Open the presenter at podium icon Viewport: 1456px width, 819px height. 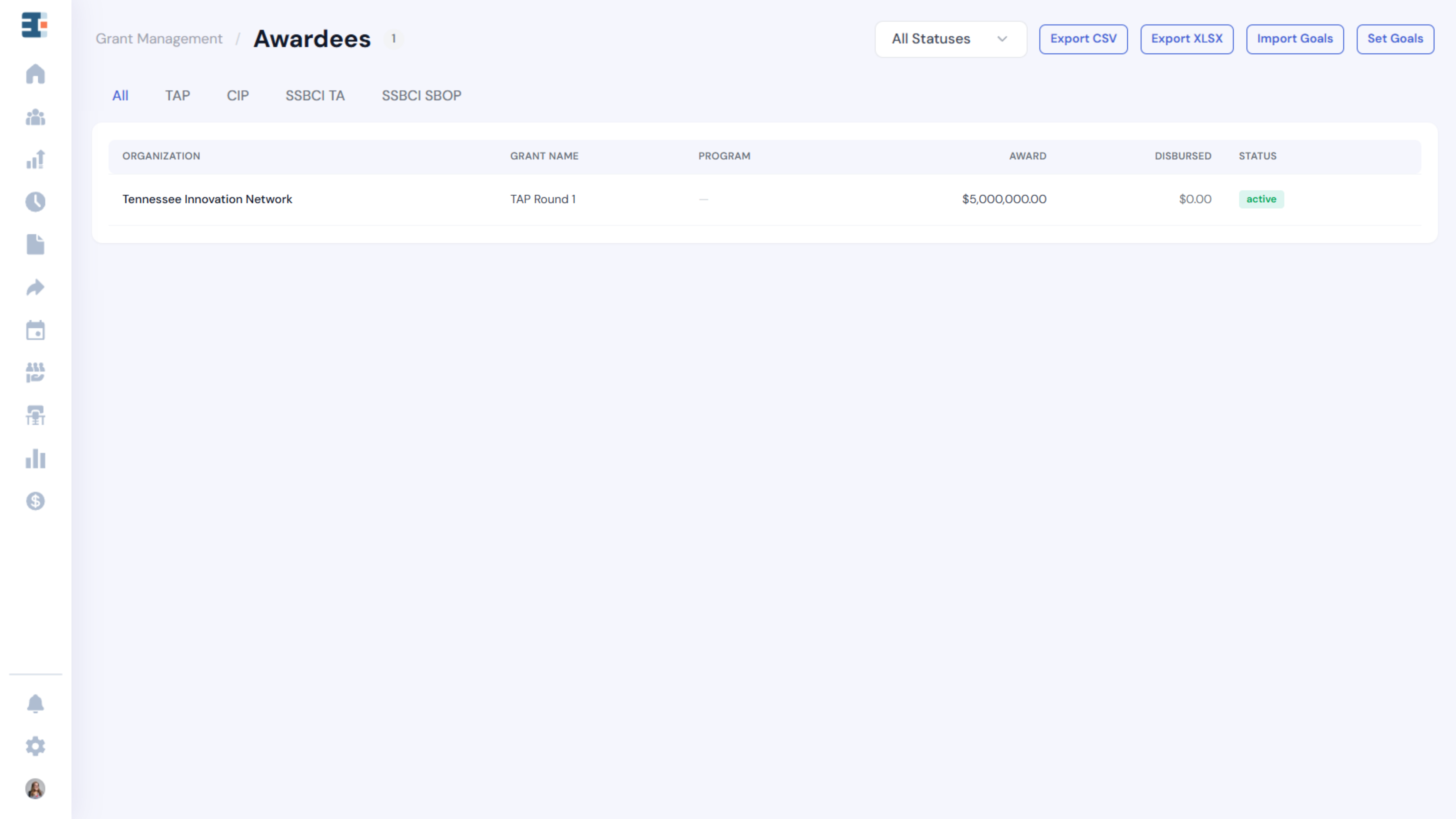(x=35, y=415)
